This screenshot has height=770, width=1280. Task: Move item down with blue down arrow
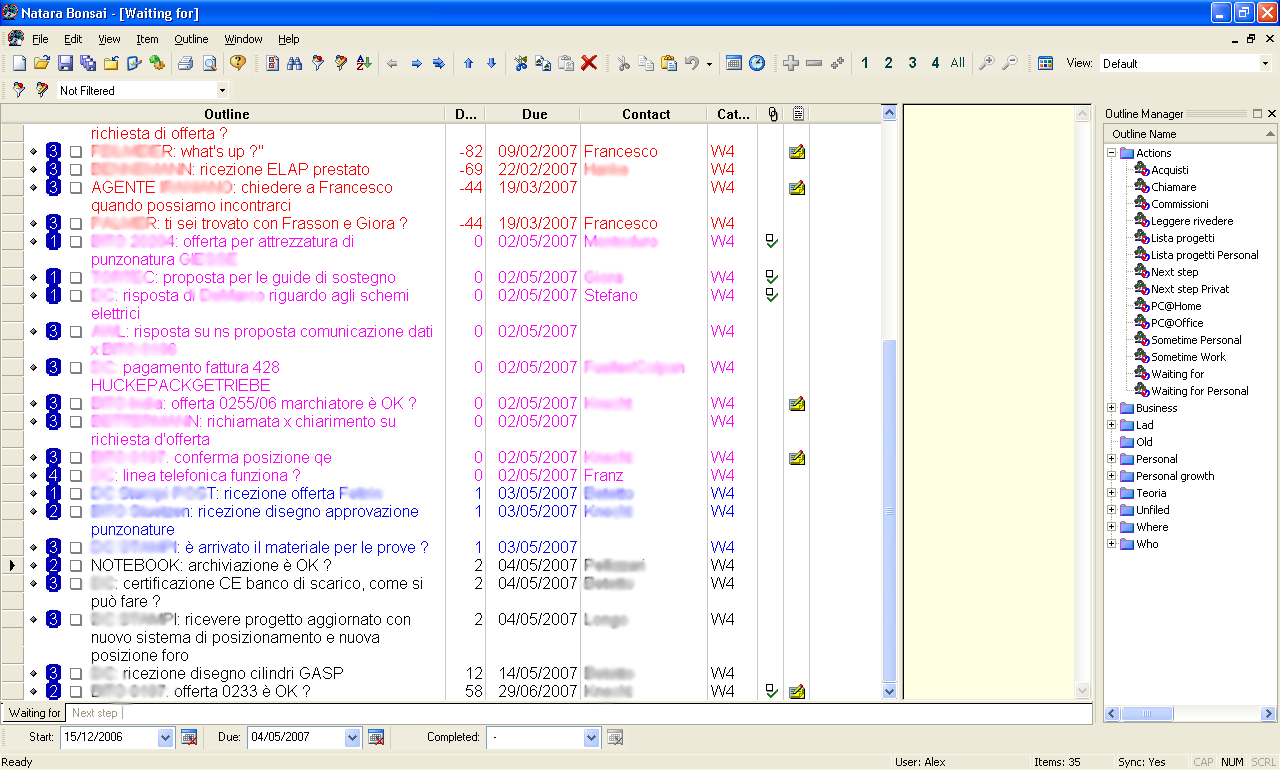tap(491, 63)
